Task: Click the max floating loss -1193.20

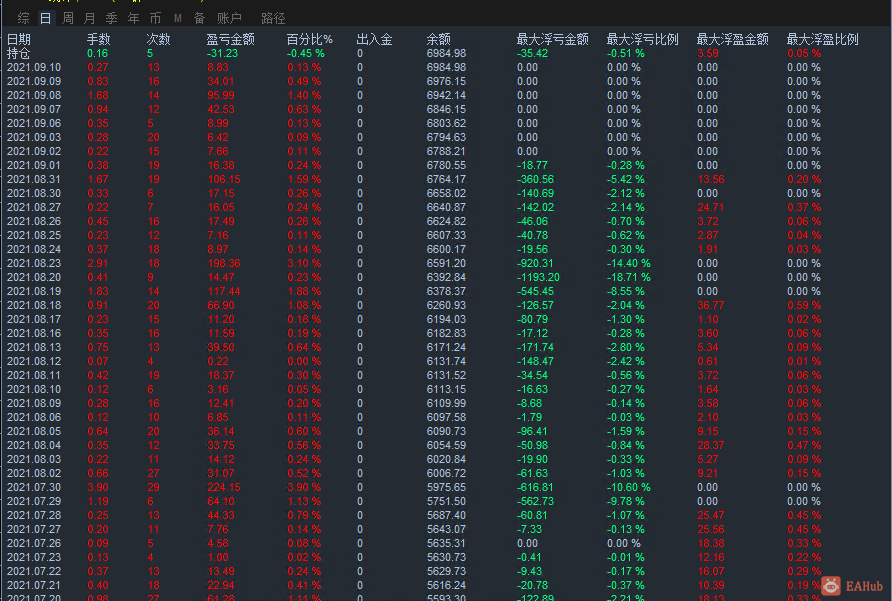Action: [x=538, y=277]
